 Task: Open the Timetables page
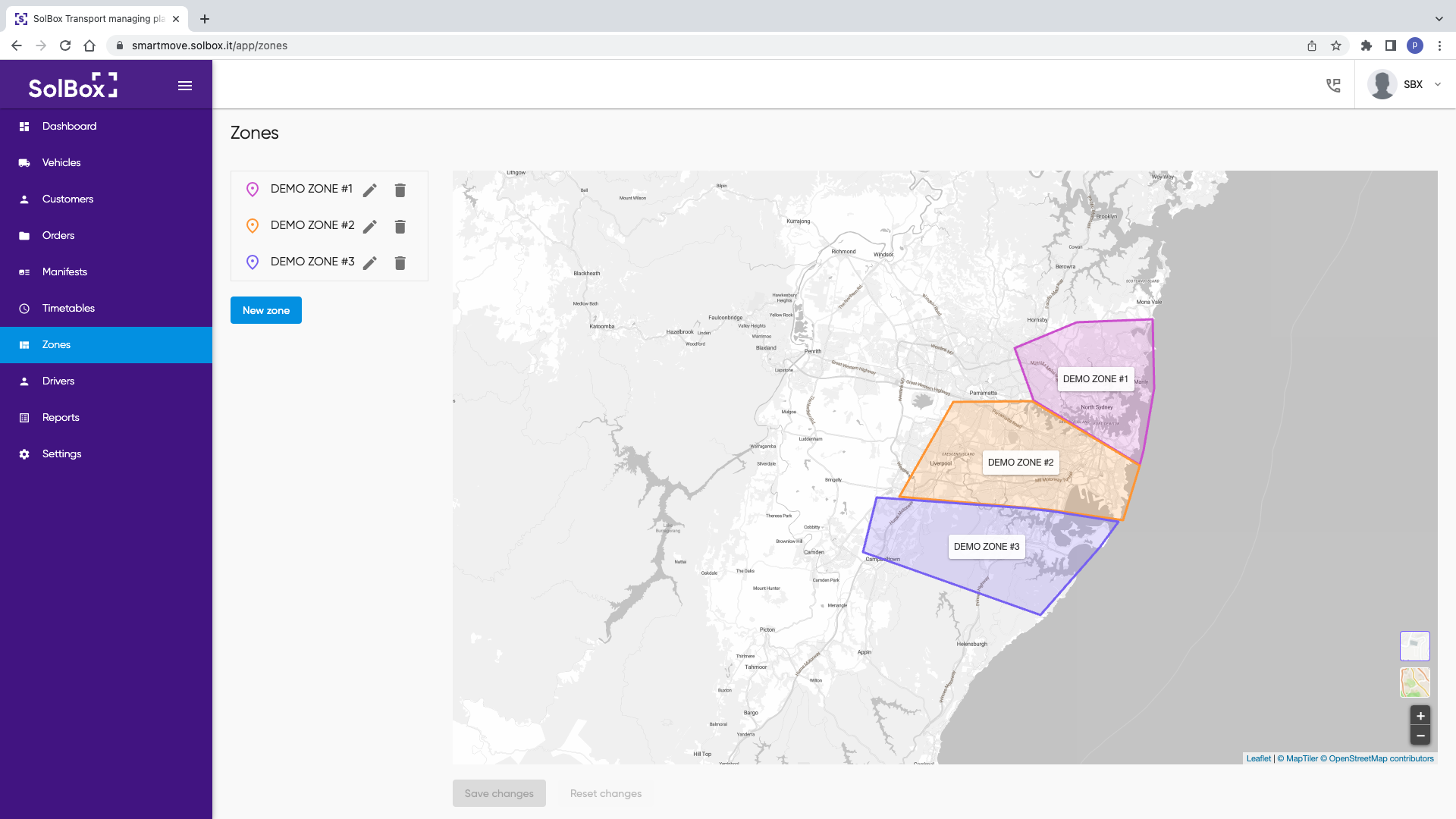106,309
